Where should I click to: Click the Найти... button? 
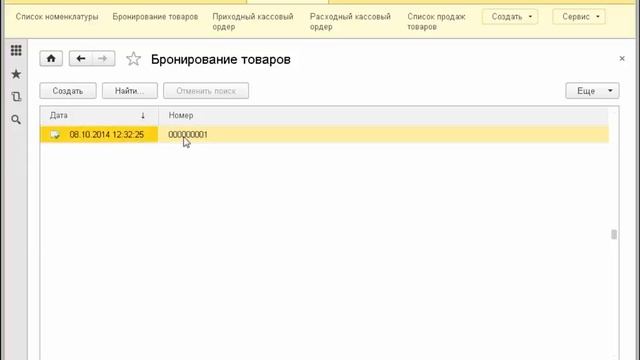click(129, 91)
